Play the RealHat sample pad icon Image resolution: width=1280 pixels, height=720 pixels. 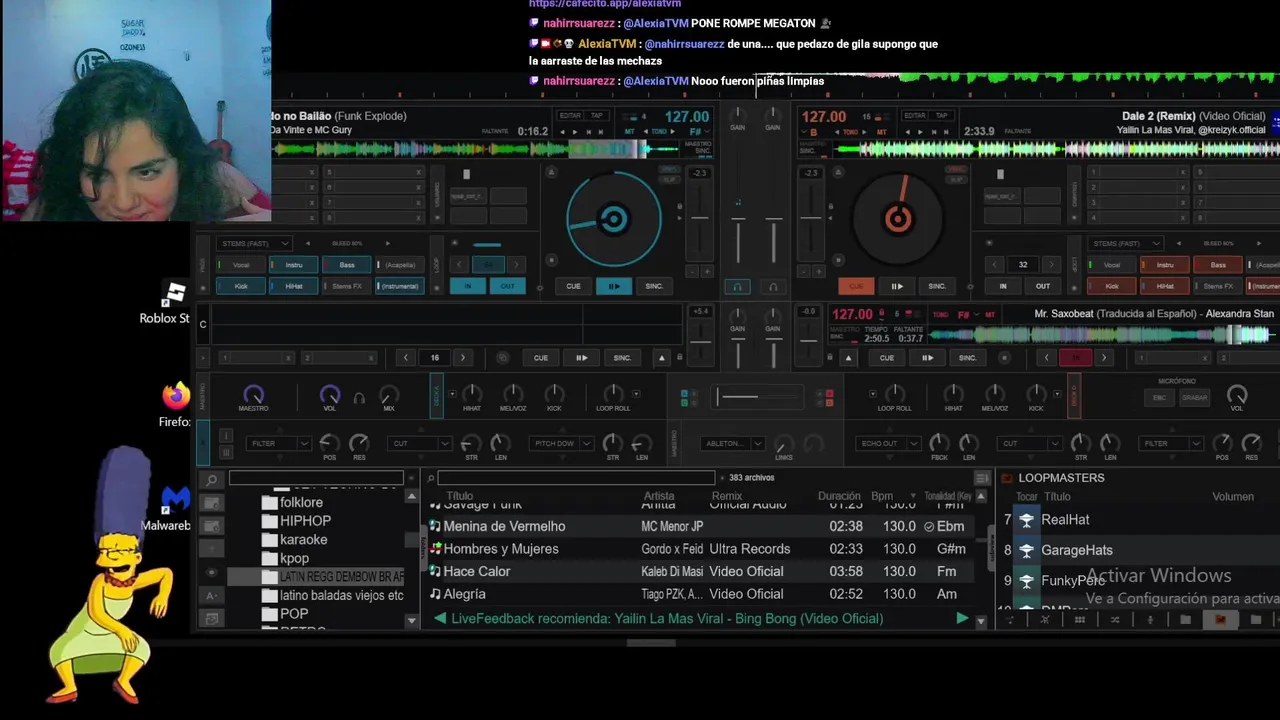pos(1026,520)
